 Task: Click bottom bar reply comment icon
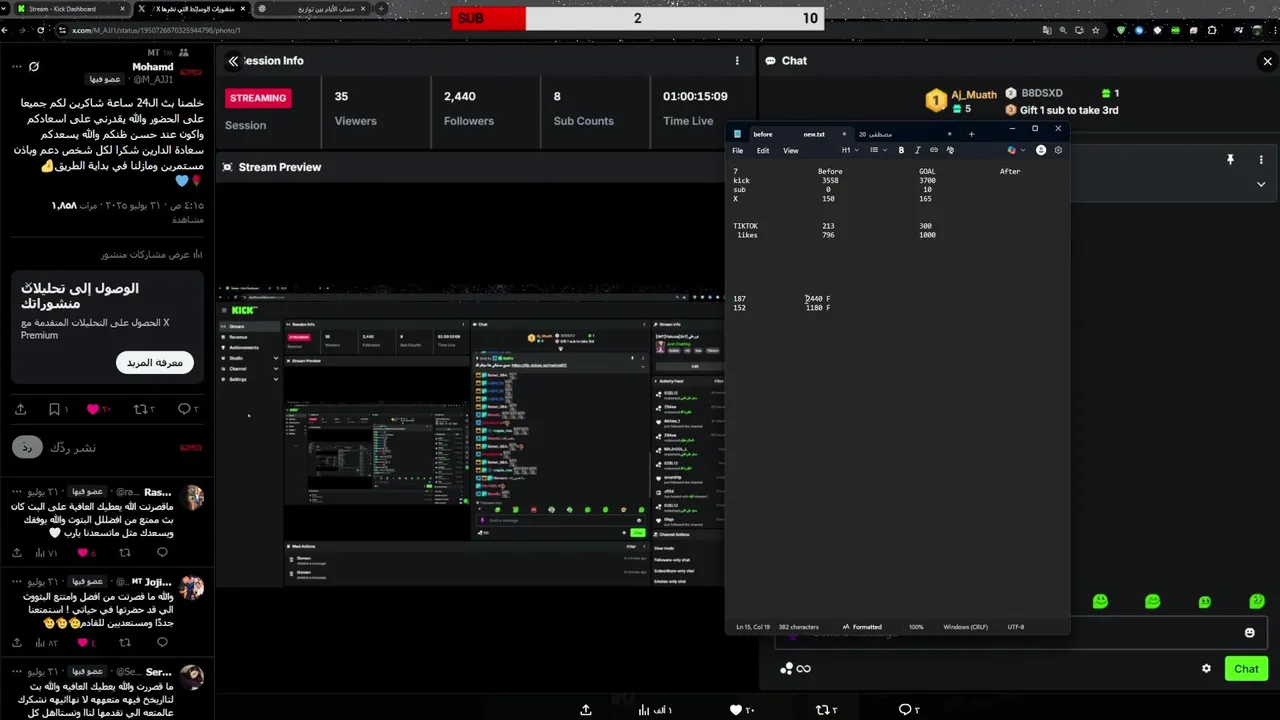click(x=904, y=709)
